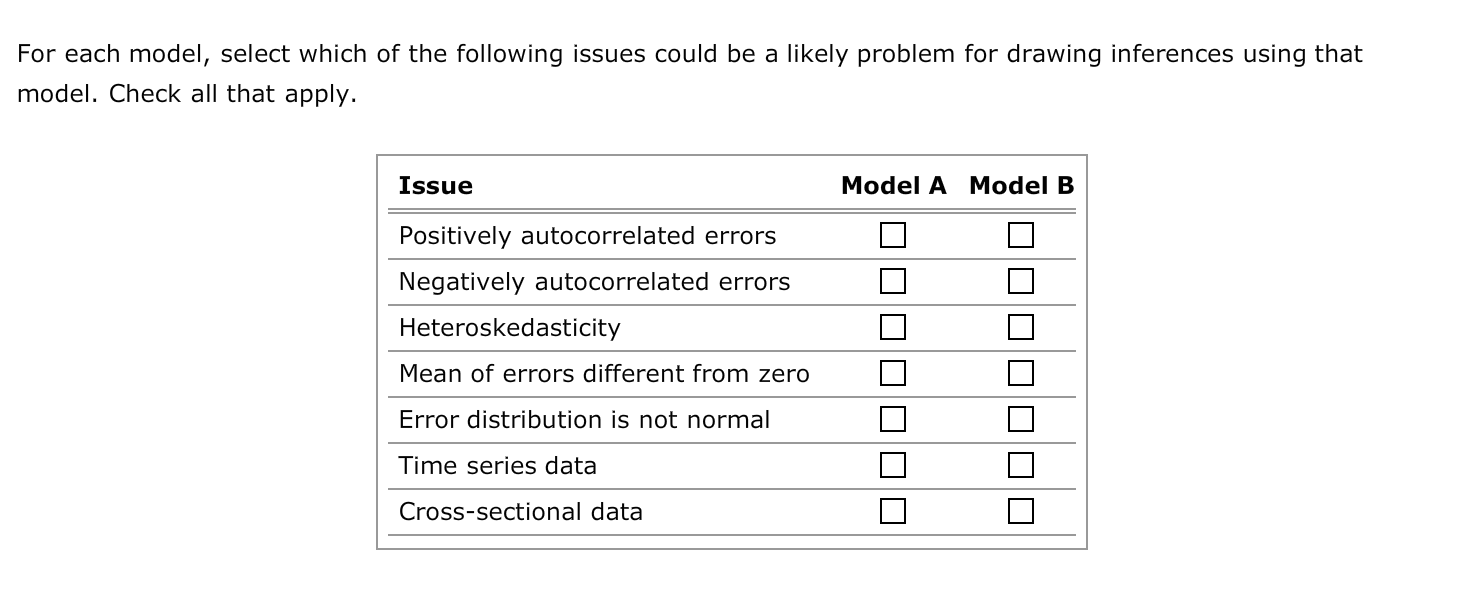This screenshot has width=1466, height=612.
Task: Select Error distribution is not normal for Model A
Action: point(893,419)
